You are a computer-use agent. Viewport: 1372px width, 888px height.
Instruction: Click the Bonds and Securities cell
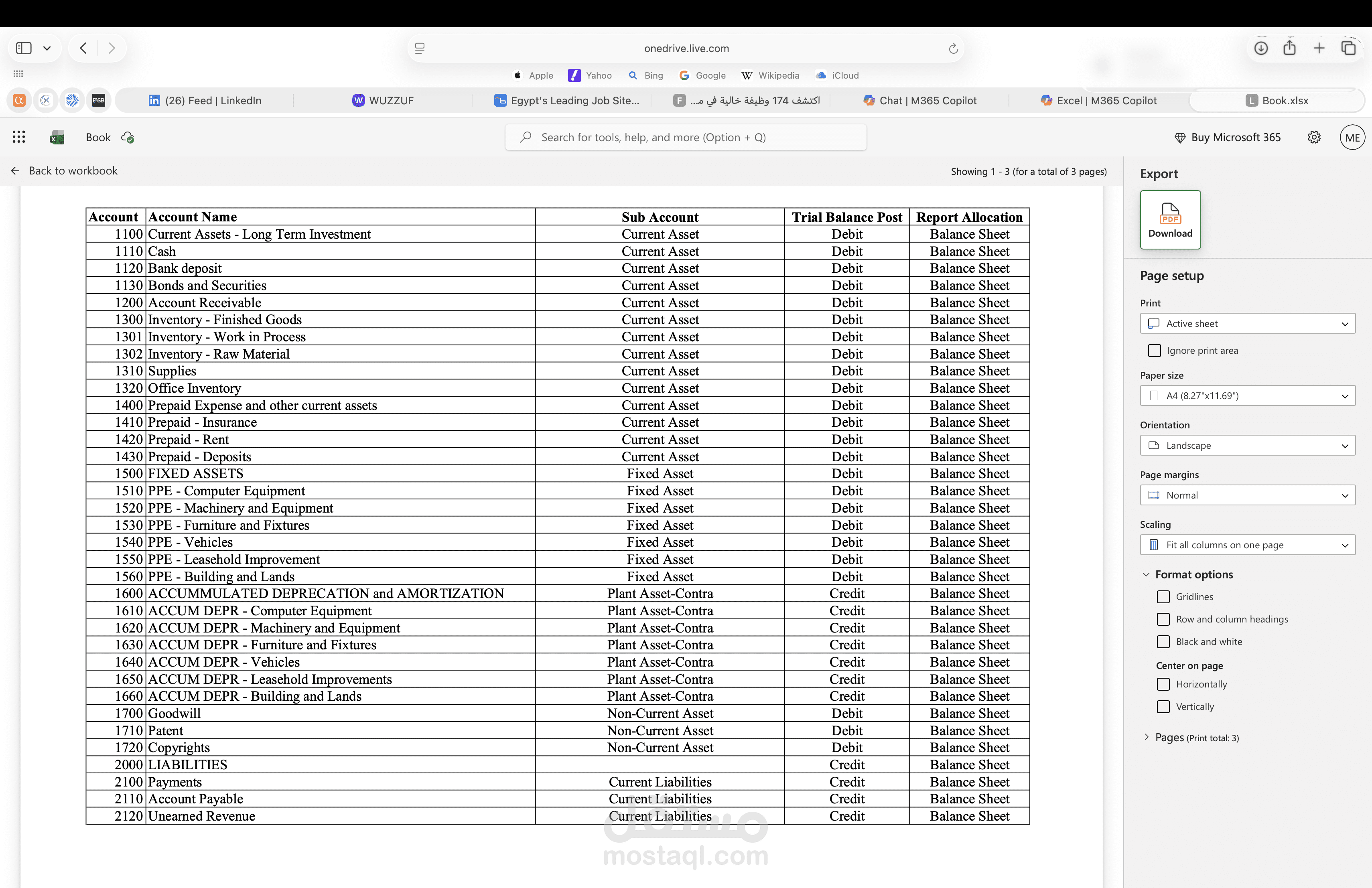click(340, 285)
